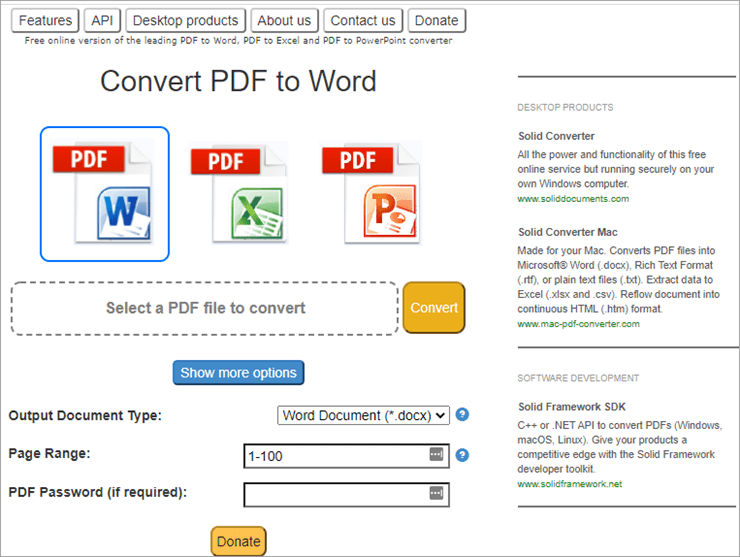Image resolution: width=740 pixels, height=557 pixels.
Task: Open the Desktop products menu item
Action: (185, 20)
